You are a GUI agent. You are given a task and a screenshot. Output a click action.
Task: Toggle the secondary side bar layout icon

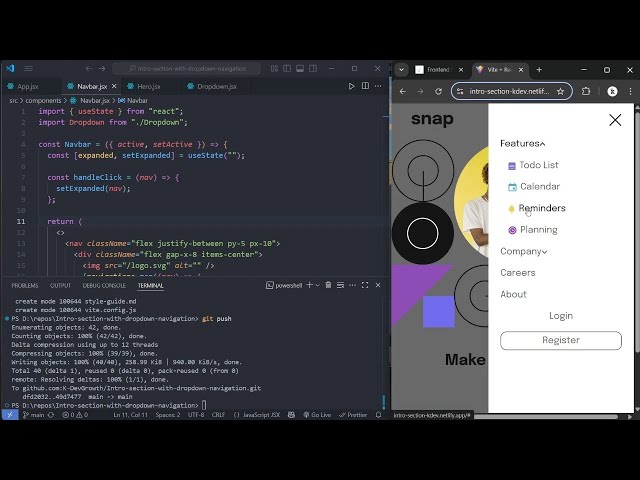coord(313,68)
